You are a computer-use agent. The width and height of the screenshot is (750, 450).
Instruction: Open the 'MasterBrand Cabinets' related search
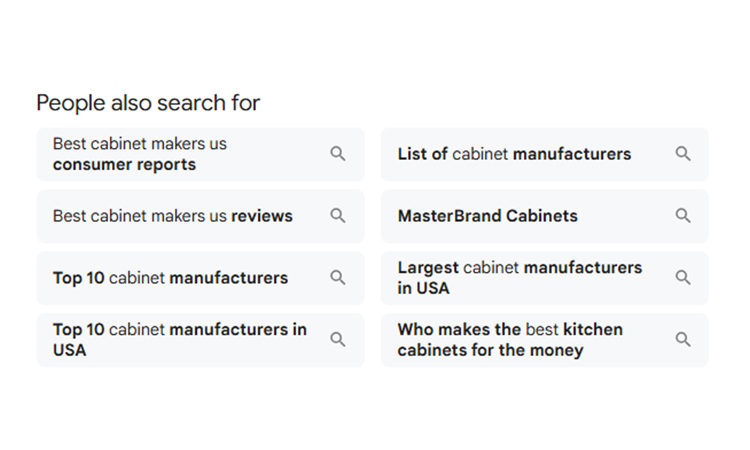tap(488, 216)
